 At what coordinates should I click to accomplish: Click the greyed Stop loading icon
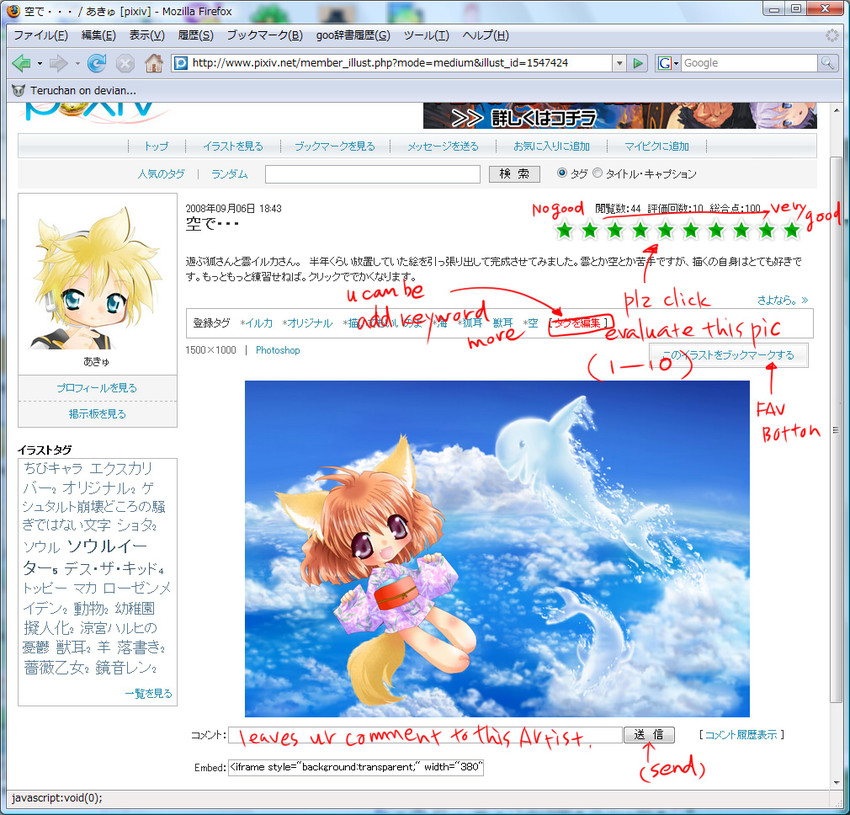(125, 63)
